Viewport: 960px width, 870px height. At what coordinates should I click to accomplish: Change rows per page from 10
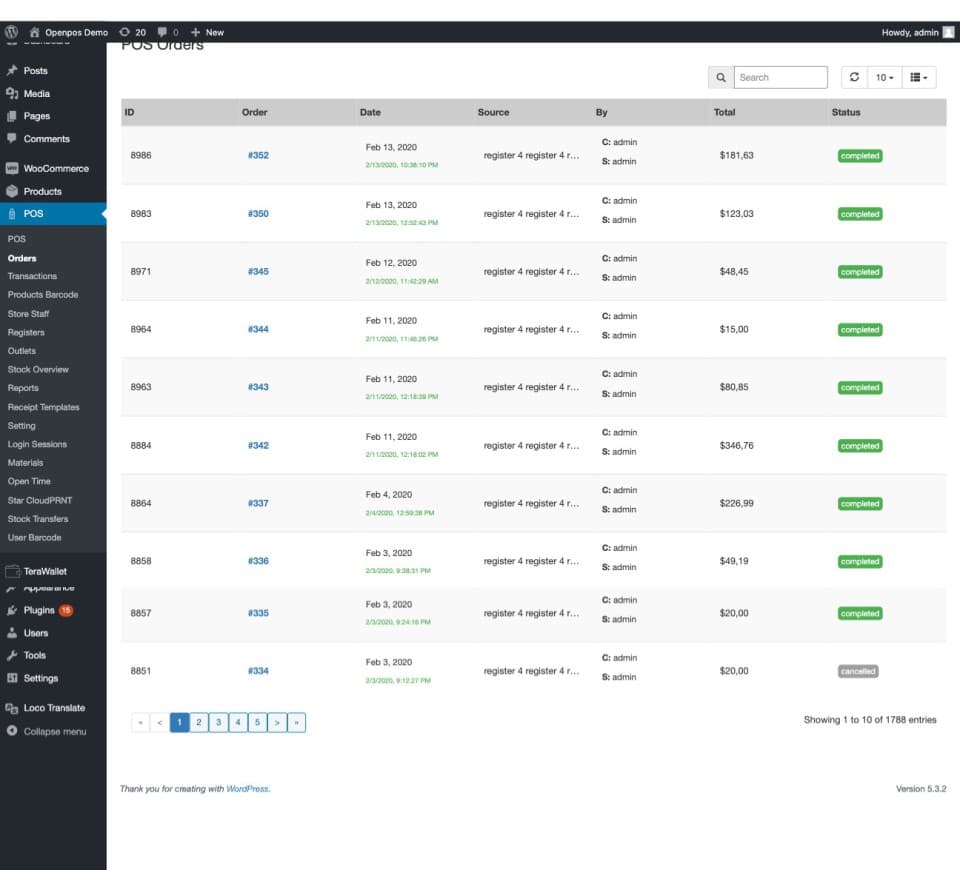coord(885,77)
